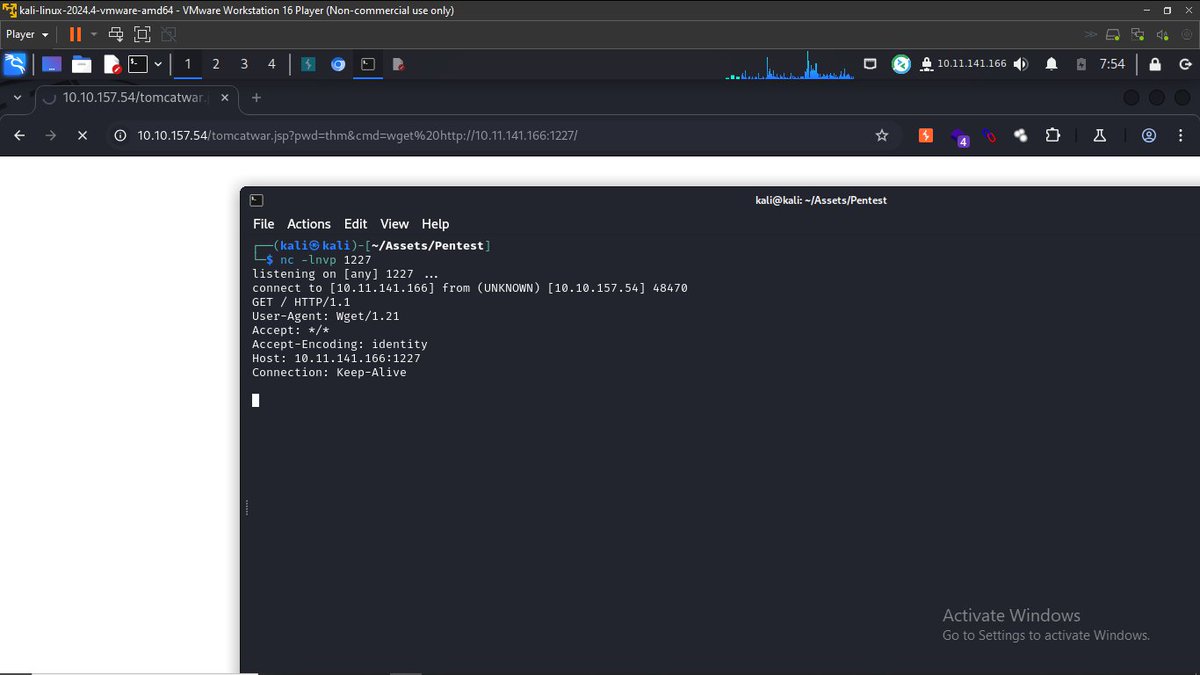Click the battery status icon
This screenshot has width=1200, height=675.
tap(1081, 64)
